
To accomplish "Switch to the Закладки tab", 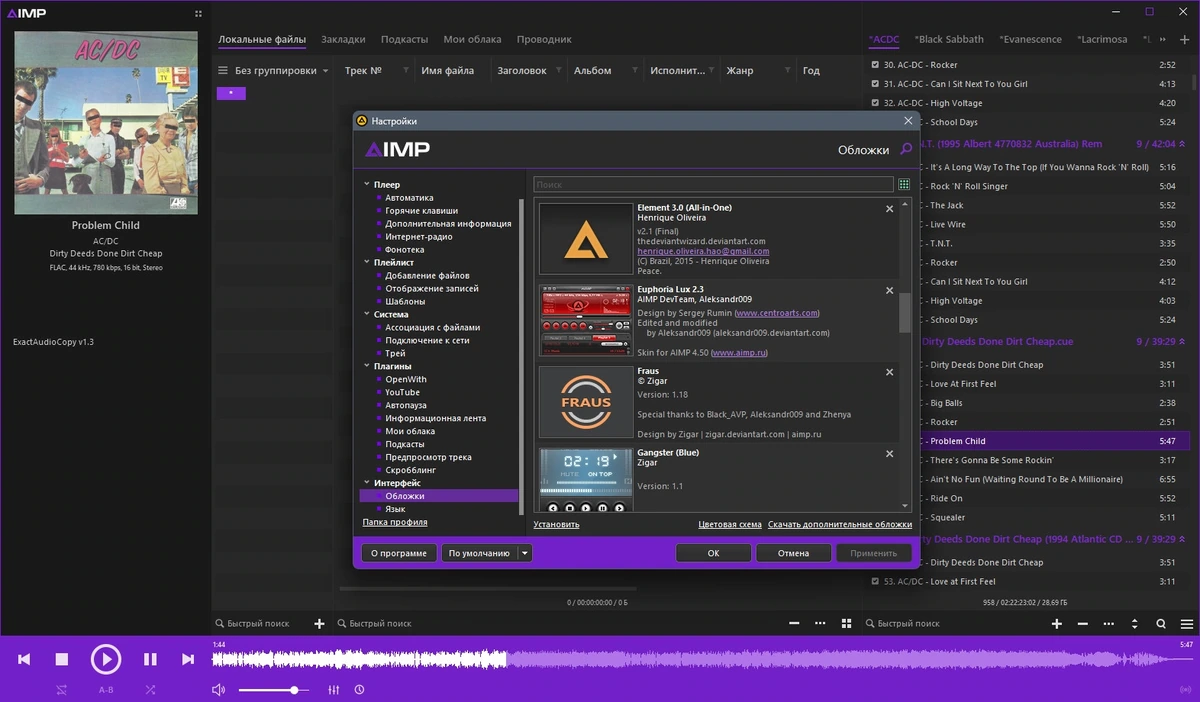I will [x=343, y=39].
